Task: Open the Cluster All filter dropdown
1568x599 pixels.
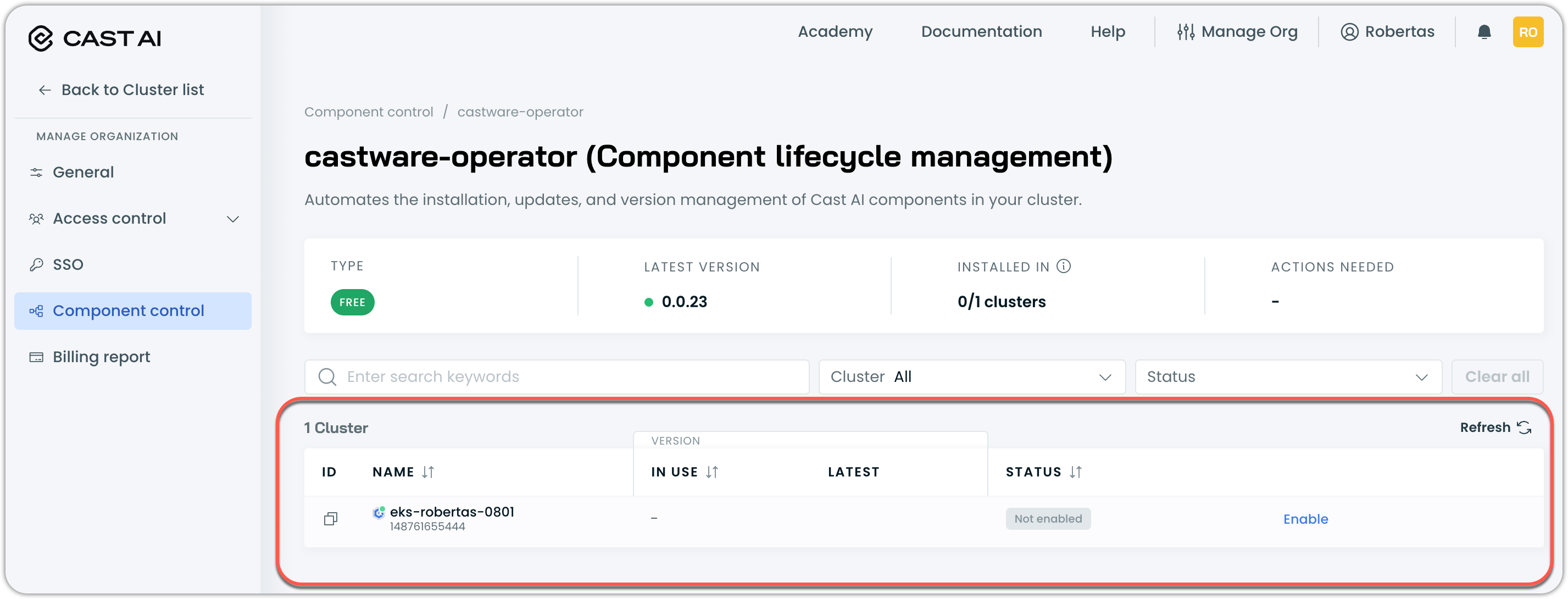Action: pyautogui.click(x=971, y=377)
